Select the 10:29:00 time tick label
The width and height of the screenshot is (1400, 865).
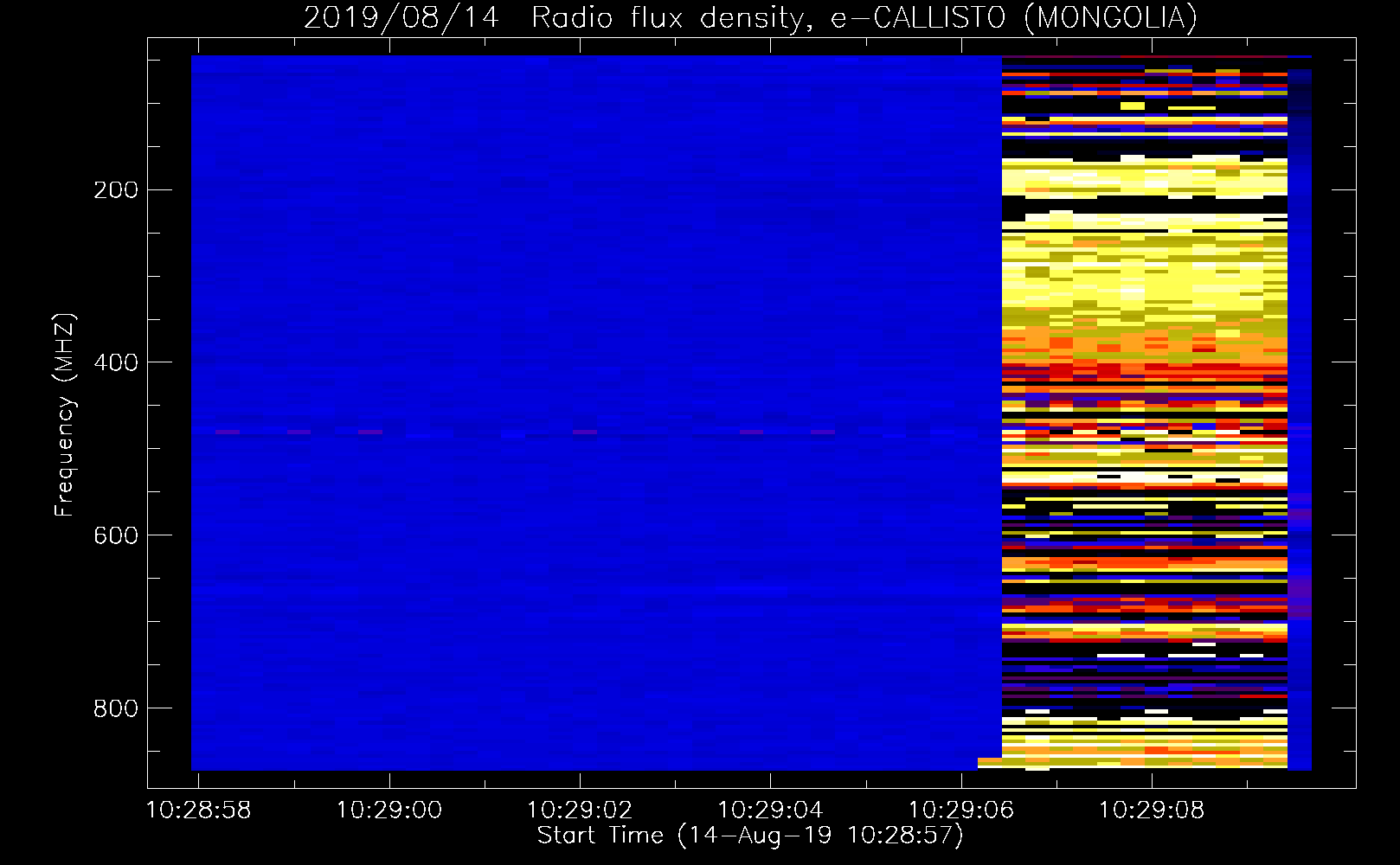click(389, 811)
